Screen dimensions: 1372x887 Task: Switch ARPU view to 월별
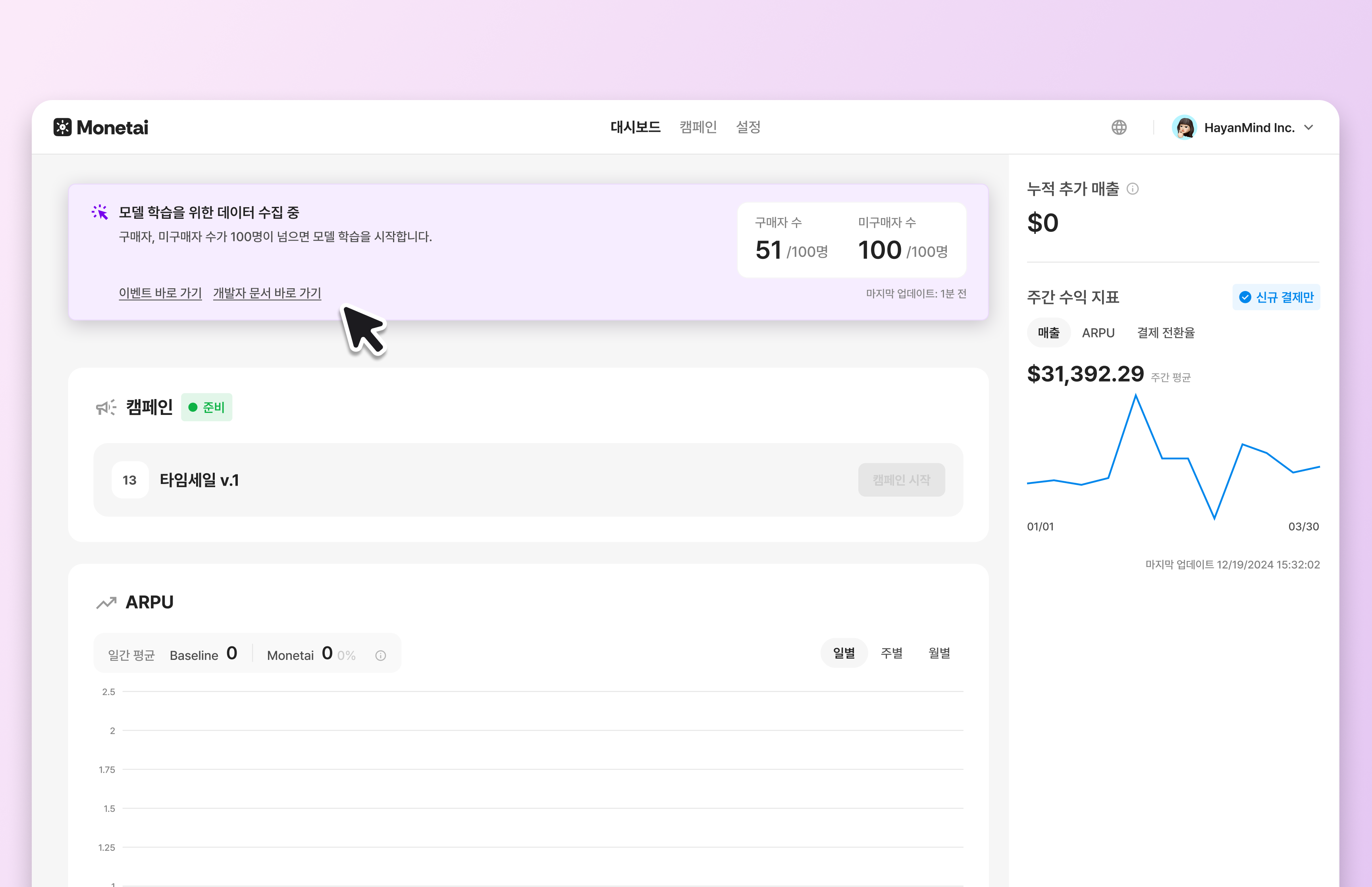click(x=939, y=653)
